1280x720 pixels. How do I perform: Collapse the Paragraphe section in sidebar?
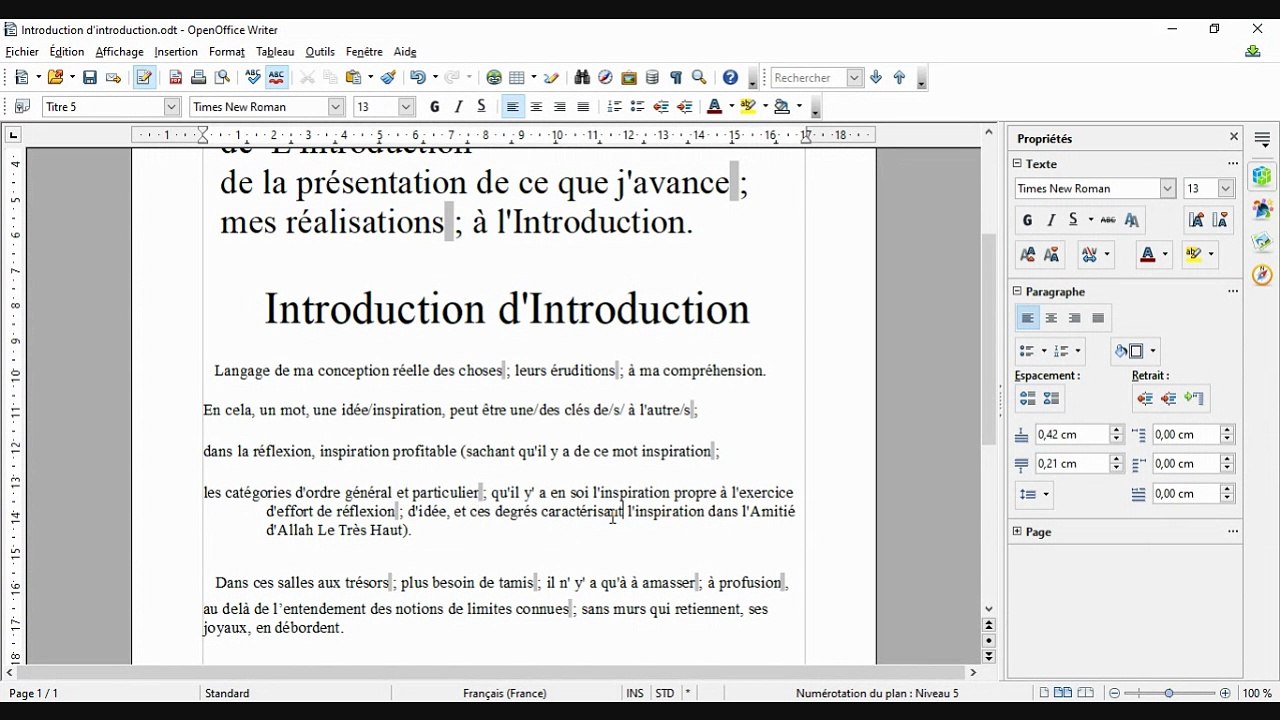pyautogui.click(x=1017, y=291)
